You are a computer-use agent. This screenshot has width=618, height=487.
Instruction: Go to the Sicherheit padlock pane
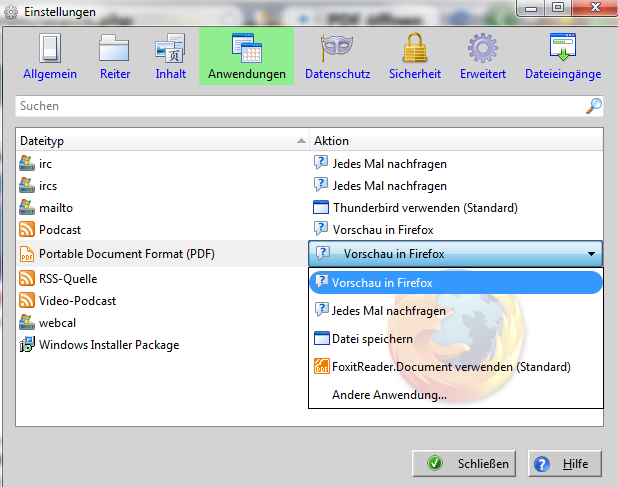[x=415, y=56]
